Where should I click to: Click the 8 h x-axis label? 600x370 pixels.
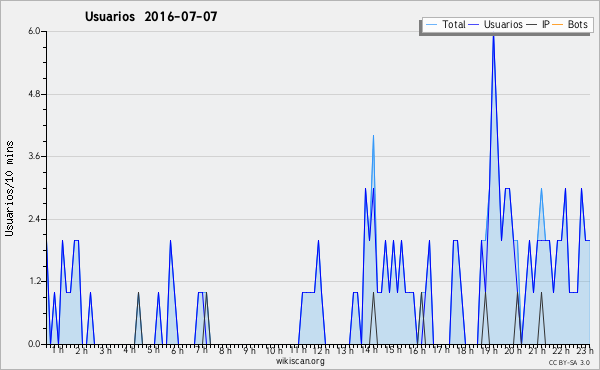pos(225,350)
